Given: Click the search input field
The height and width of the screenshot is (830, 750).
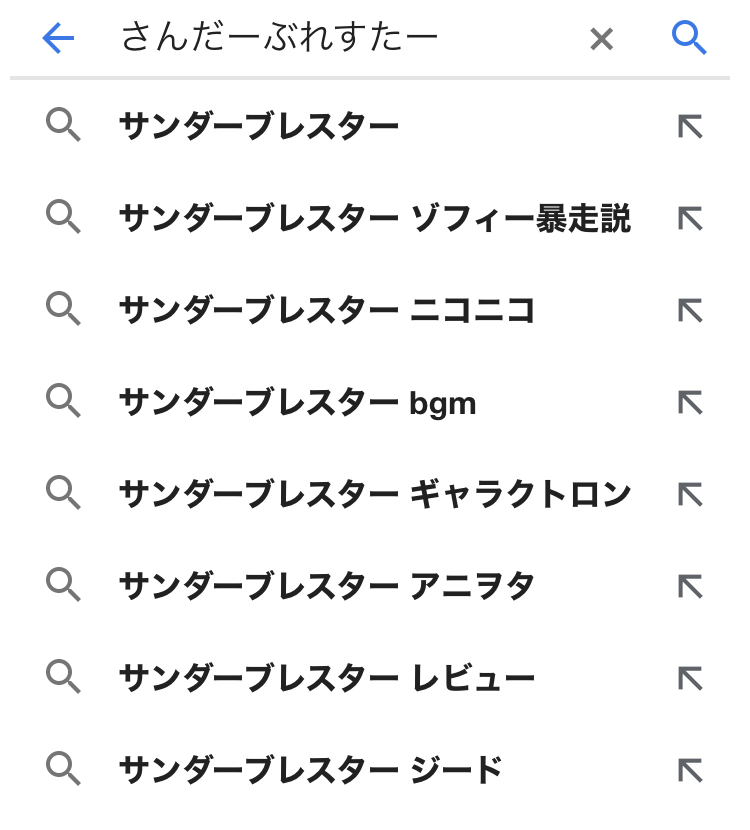Looking at the screenshot, I should [x=340, y=39].
